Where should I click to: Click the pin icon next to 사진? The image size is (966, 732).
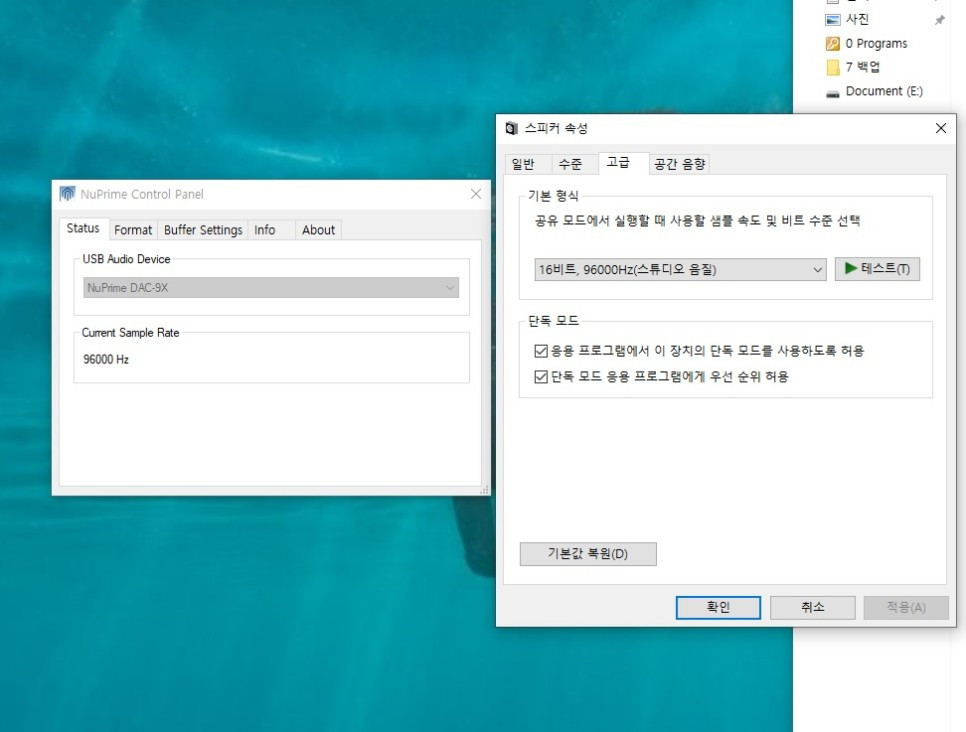click(x=940, y=20)
